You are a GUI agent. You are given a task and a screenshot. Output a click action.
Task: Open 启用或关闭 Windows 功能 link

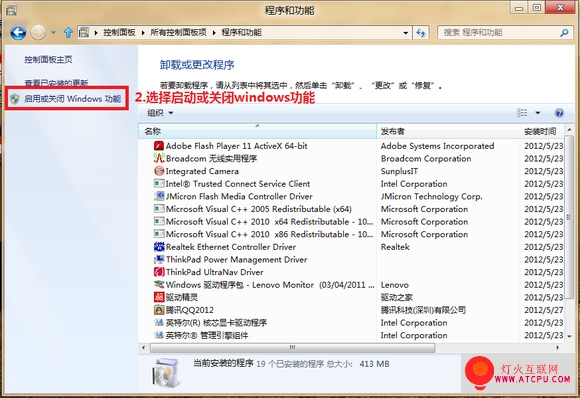coord(72,99)
